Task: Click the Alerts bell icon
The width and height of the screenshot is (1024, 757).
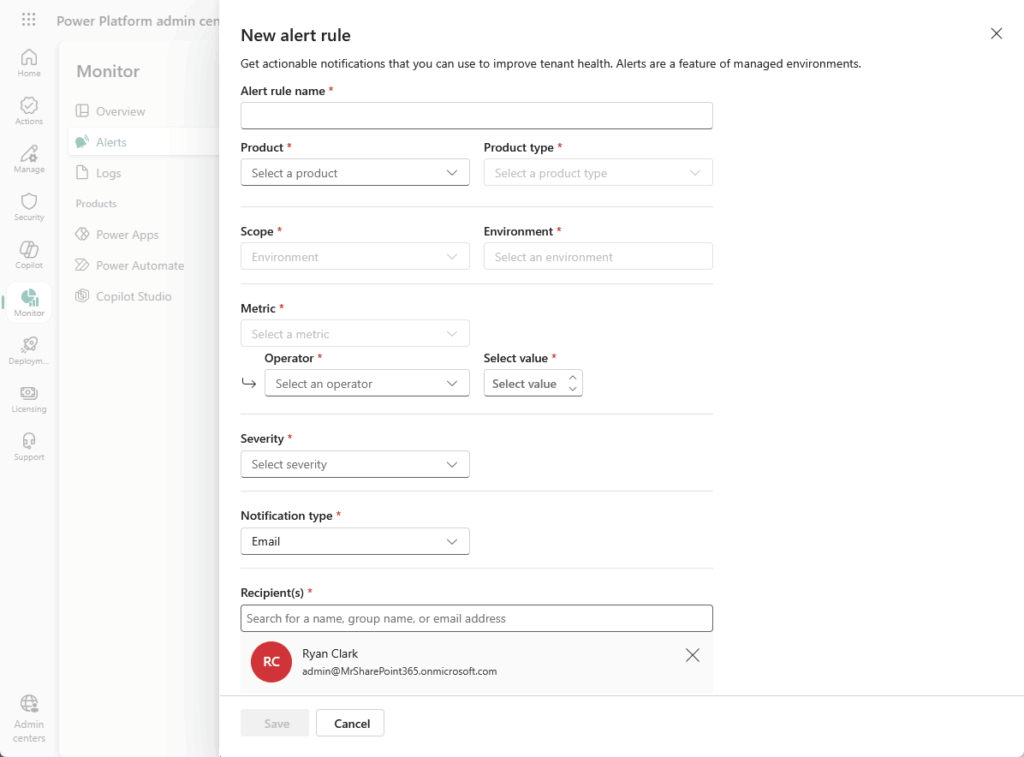Action: pos(82,142)
